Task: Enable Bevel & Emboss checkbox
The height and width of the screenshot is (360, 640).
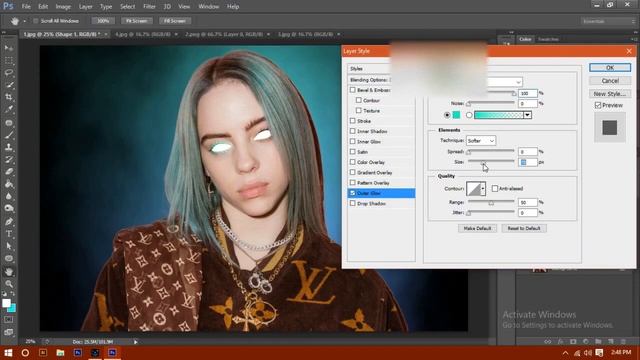Action: (x=353, y=90)
